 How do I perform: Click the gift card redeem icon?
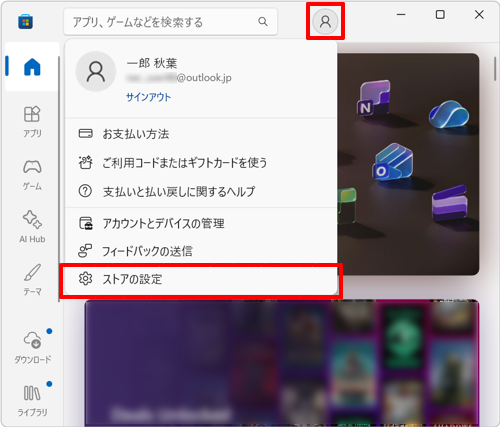[85, 162]
